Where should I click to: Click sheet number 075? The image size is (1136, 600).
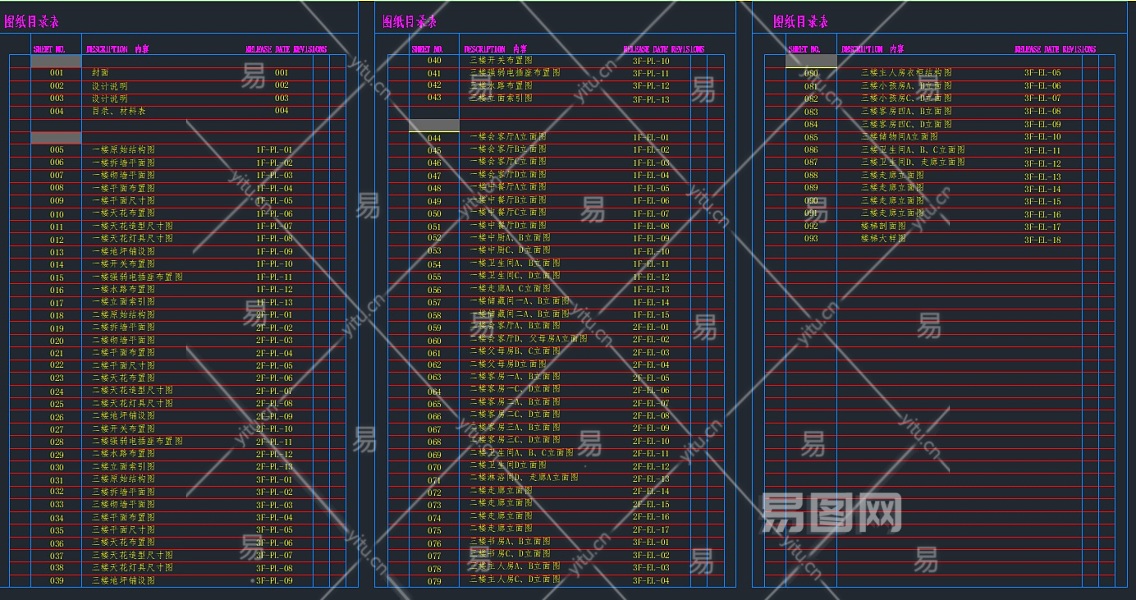(434, 530)
